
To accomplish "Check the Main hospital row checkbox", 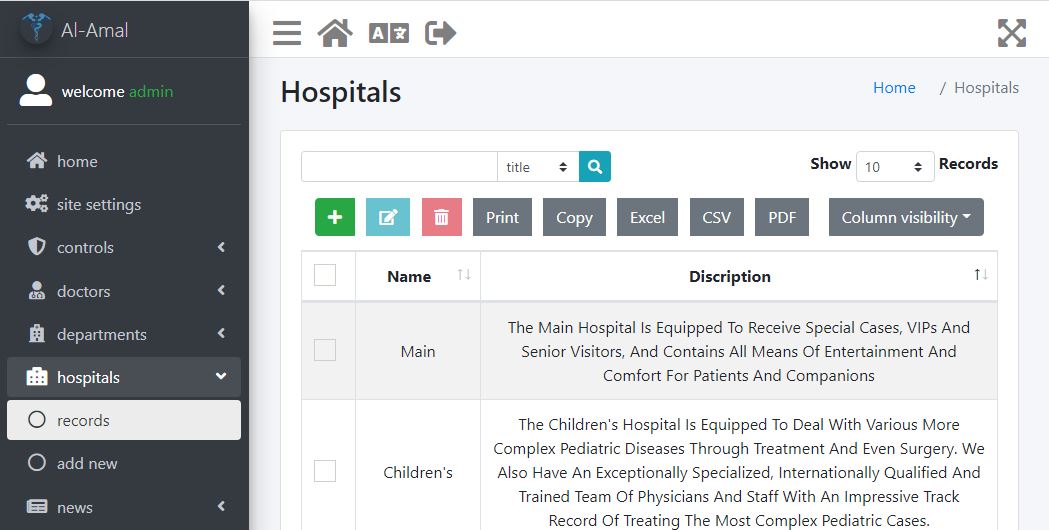I will [325, 350].
